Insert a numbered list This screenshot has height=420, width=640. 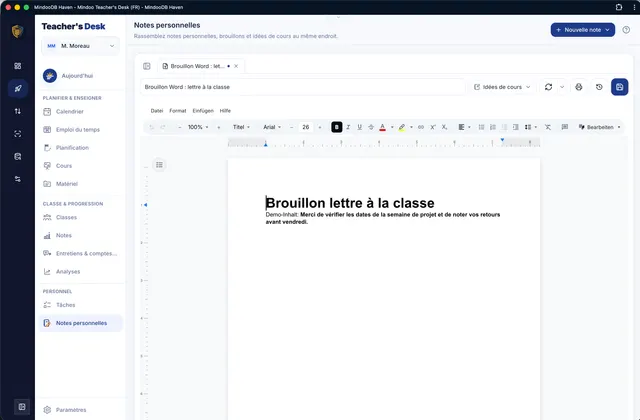[493, 127]
